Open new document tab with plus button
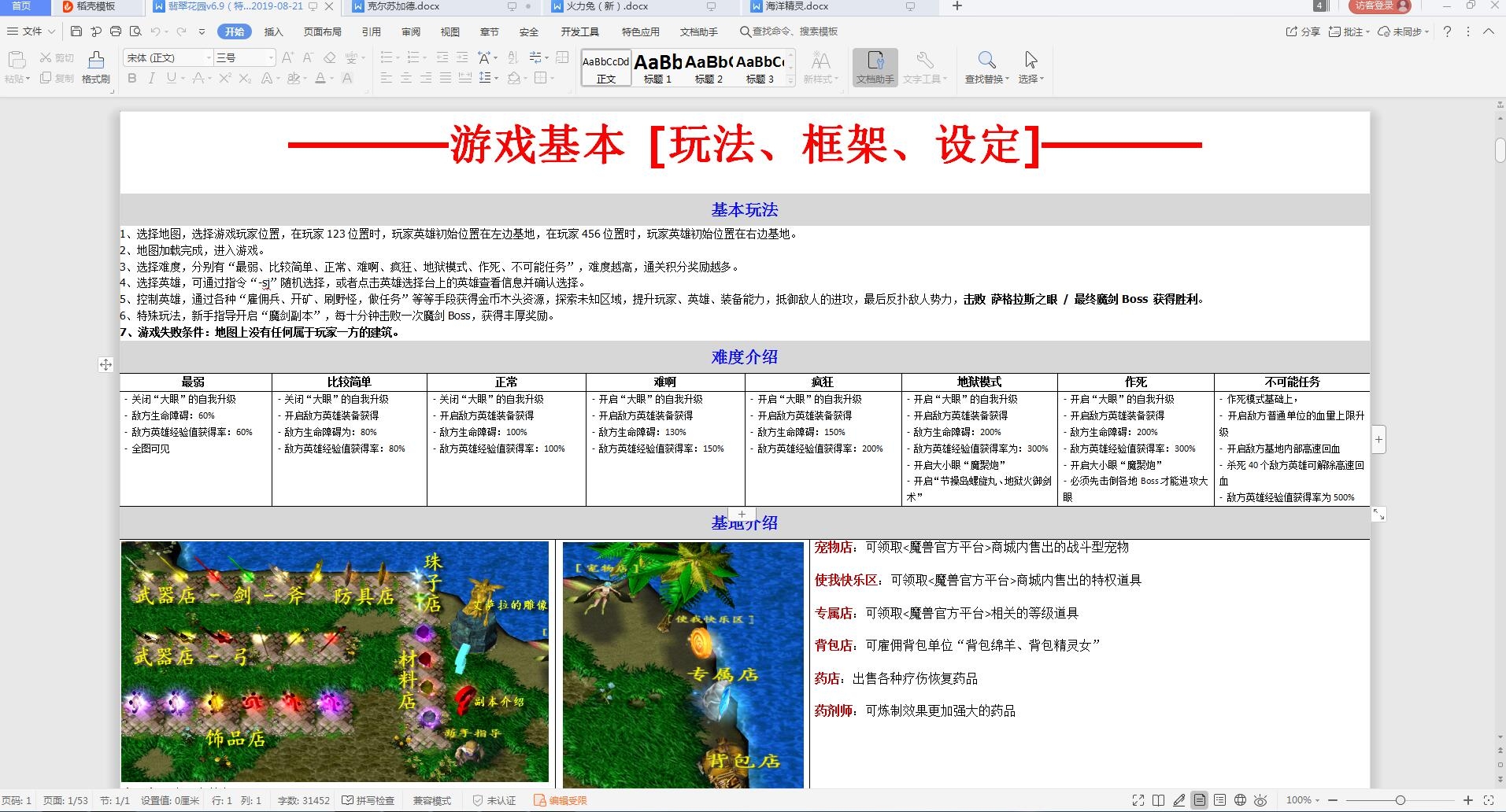Image resolution: width=1506 pixels, height=812 pixels. pyautogui.click(x=957, y=6)
